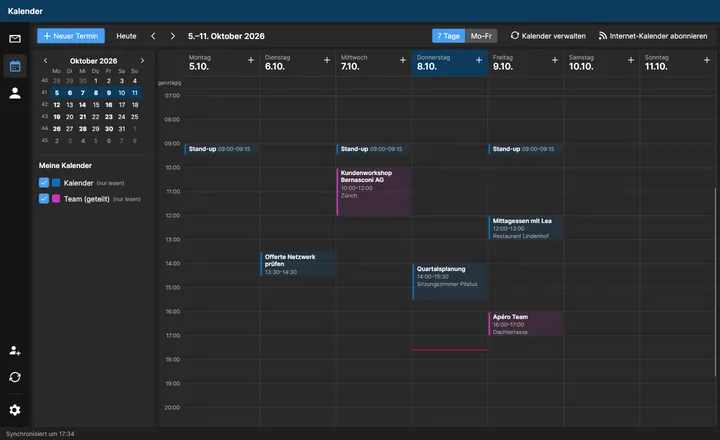Add event on Montag 5.10. plus icon
Viewport: 720px width, 440px height.
(x=251, y=60)
